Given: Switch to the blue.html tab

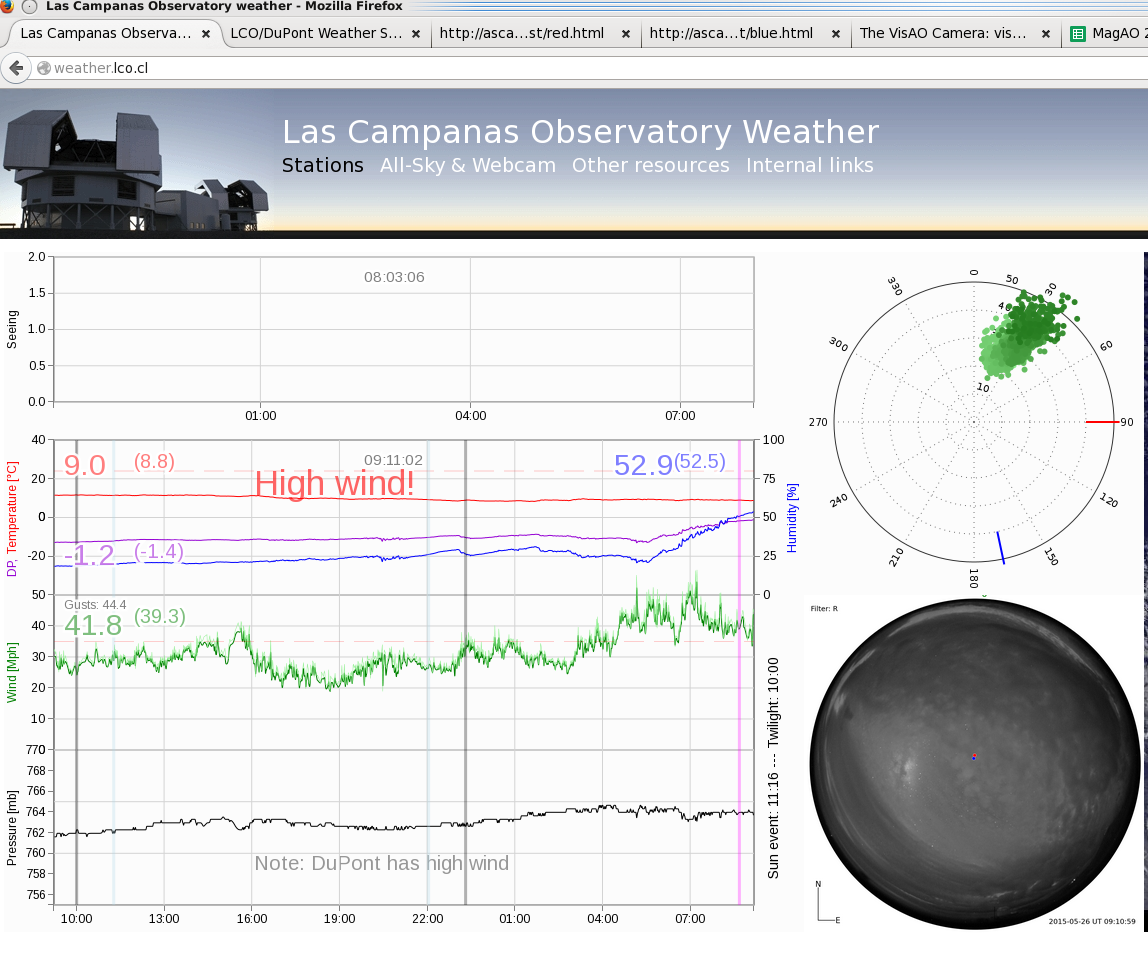Looking at the screenshot, I should 746,34.
